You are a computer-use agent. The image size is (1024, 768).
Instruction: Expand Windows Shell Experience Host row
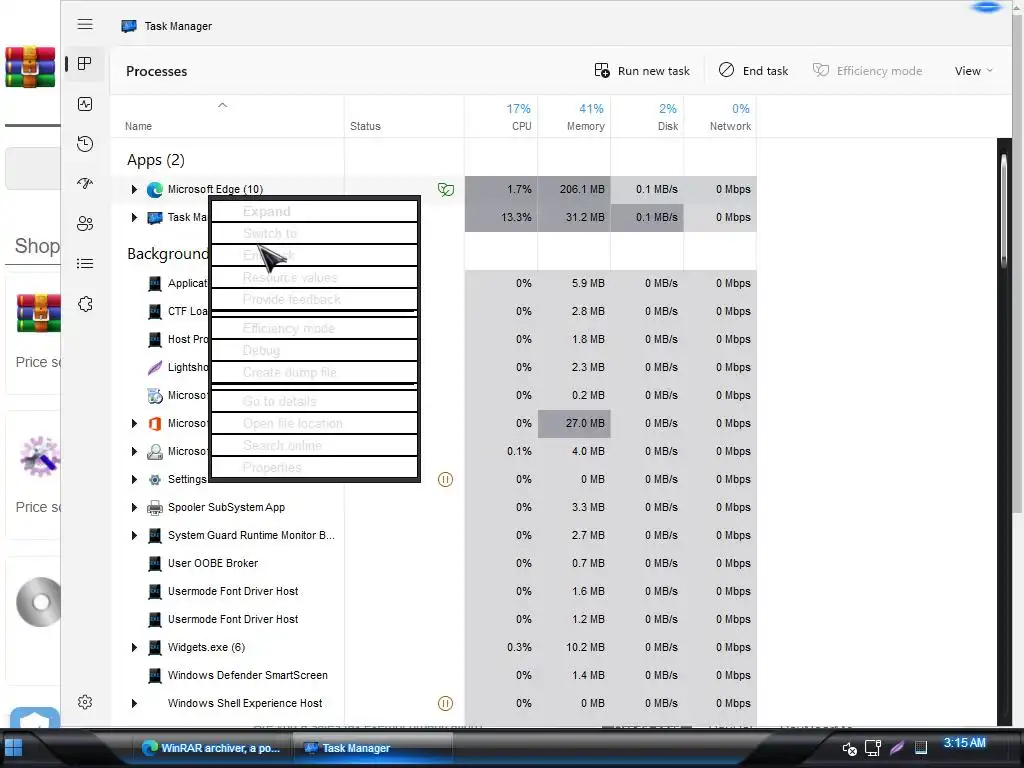134,703
